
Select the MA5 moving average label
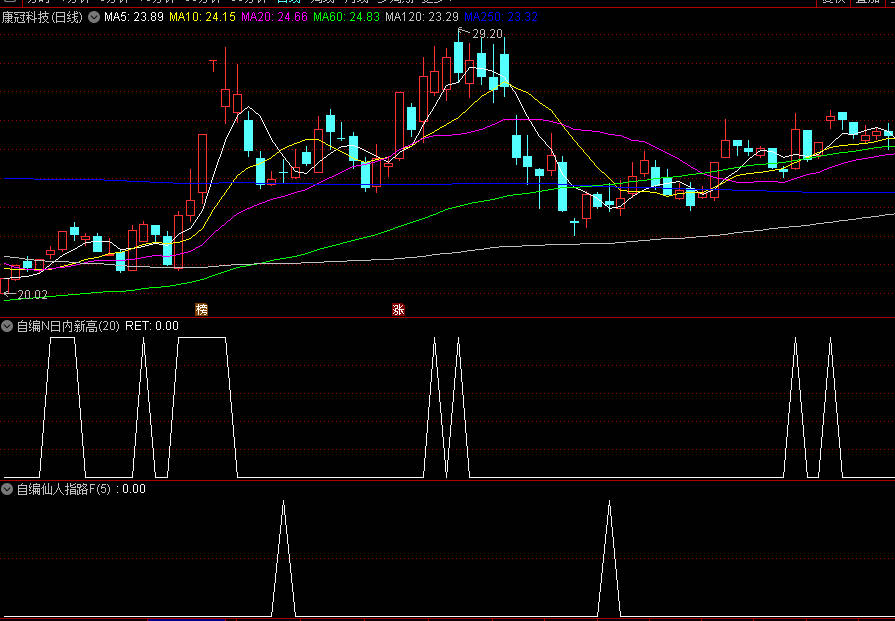[x=134, y=17]
